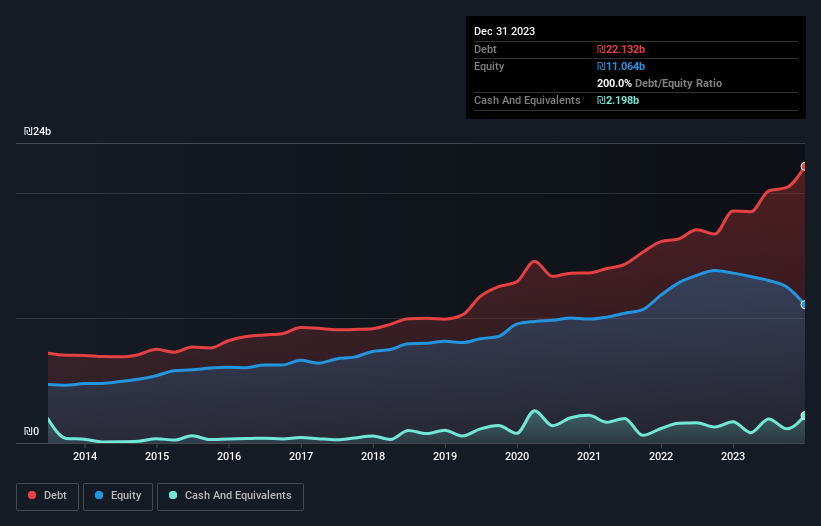Click the 2015 x-axis label
The height and width of the screenshot is (526, 821).
tap(157, 456)
